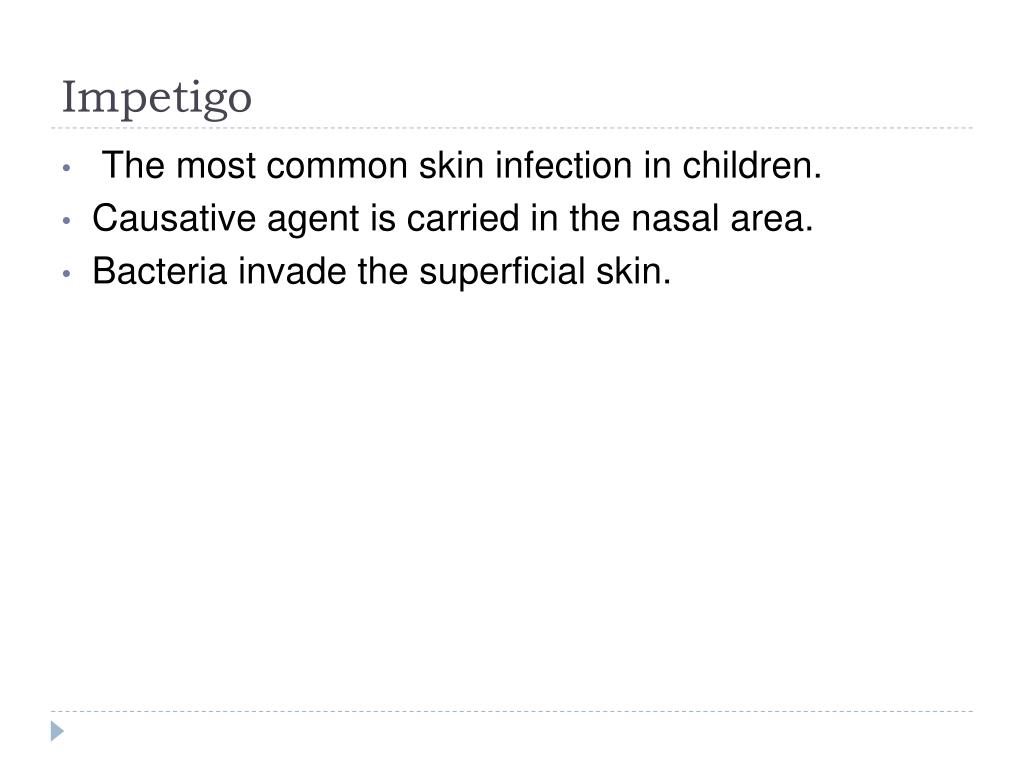The image size is (1024, 768).
Task: Click the bullet dot before 'The most common'
Action: coord(66,168)
